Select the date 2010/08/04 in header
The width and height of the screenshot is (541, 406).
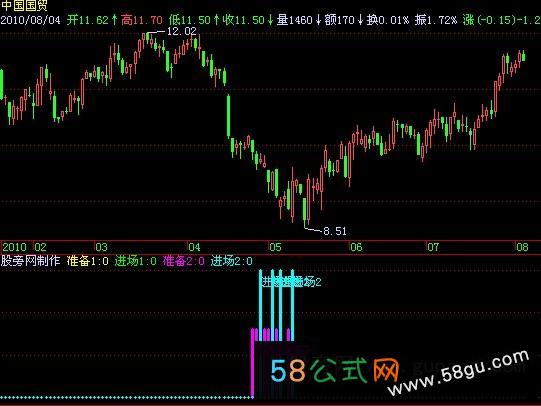click(31, 20)
